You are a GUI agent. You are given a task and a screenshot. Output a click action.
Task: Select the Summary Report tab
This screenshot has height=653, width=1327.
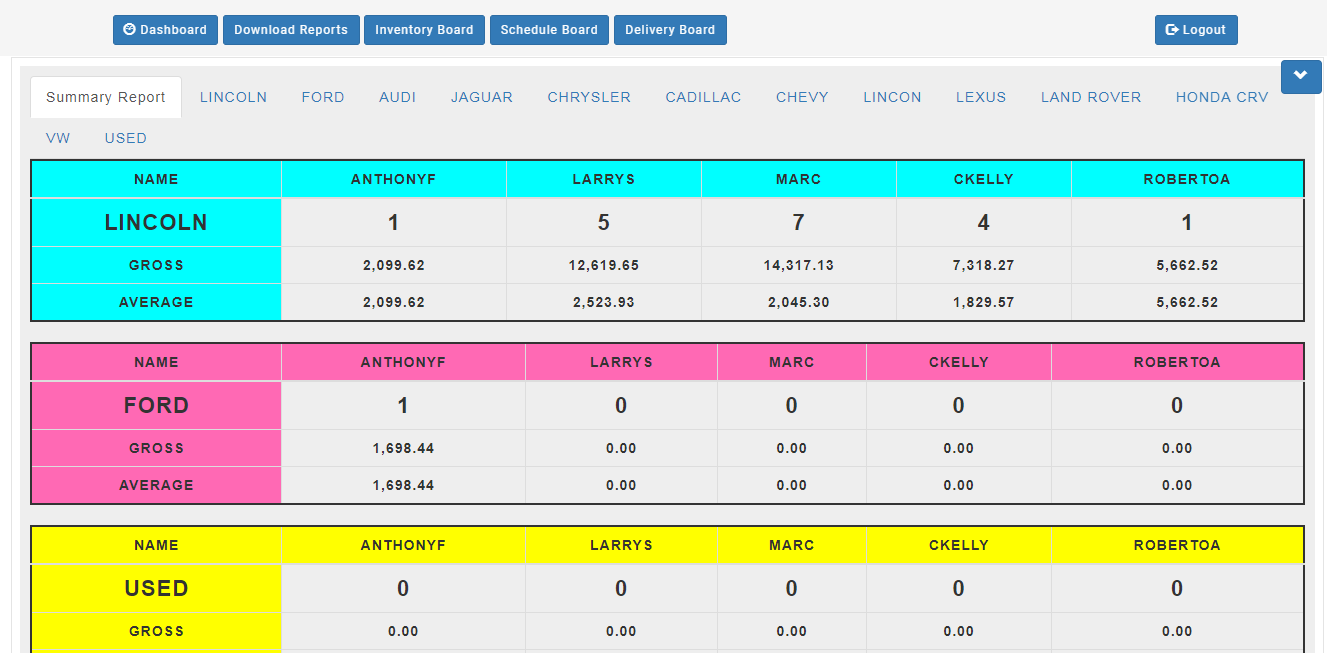click(x=106, y=97)
